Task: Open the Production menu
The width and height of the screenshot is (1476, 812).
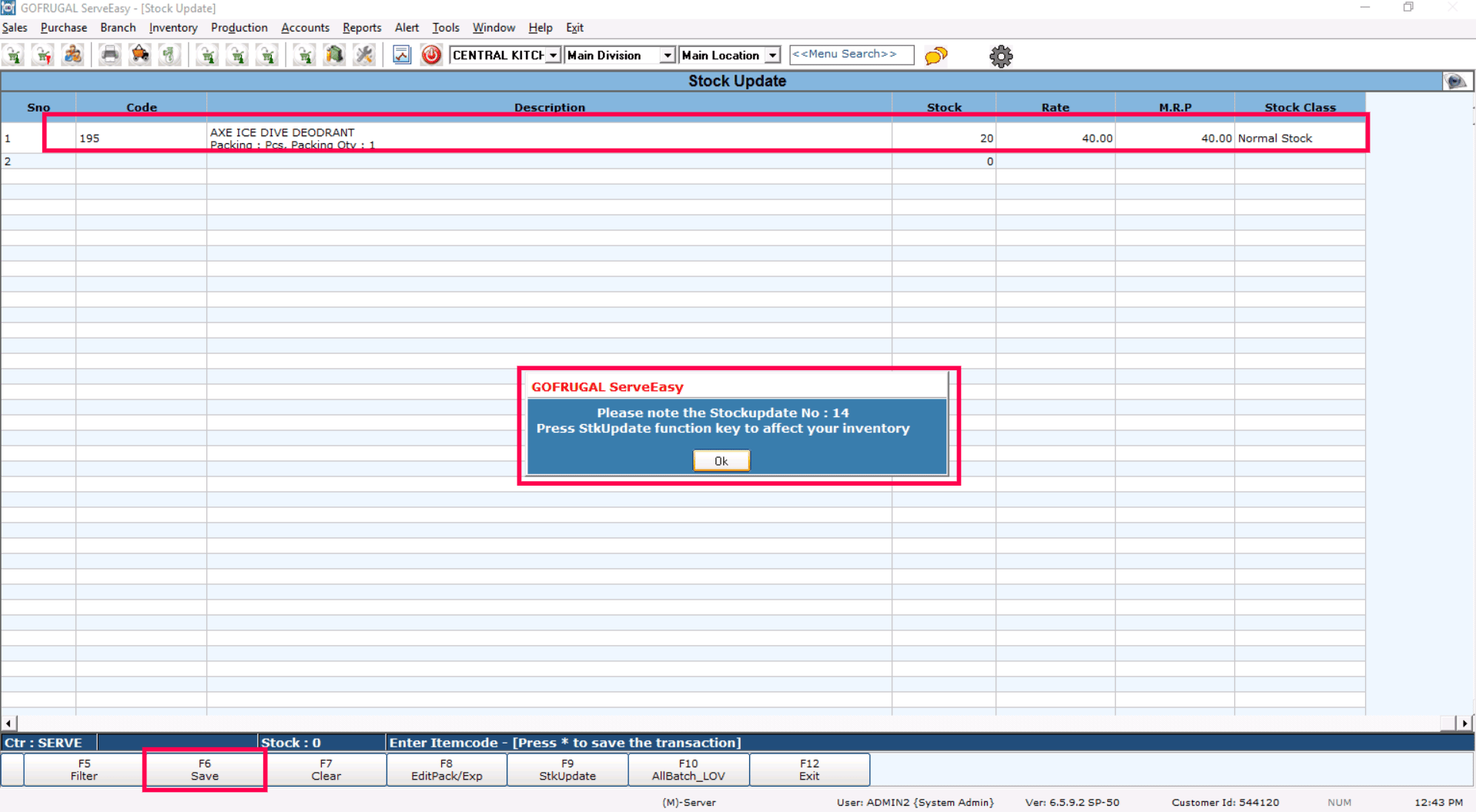Action: tap(239, 28)
